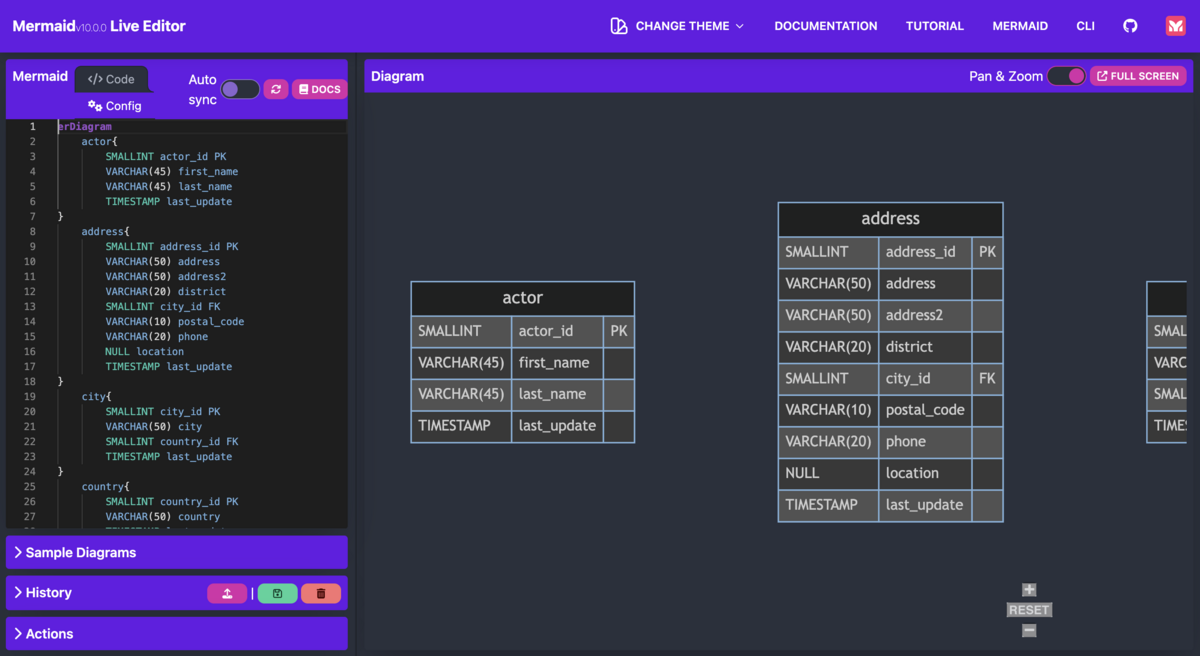Open the Mermaid menu link
This screenshot has width=1200, height=656.
[x=1020, y=26]
